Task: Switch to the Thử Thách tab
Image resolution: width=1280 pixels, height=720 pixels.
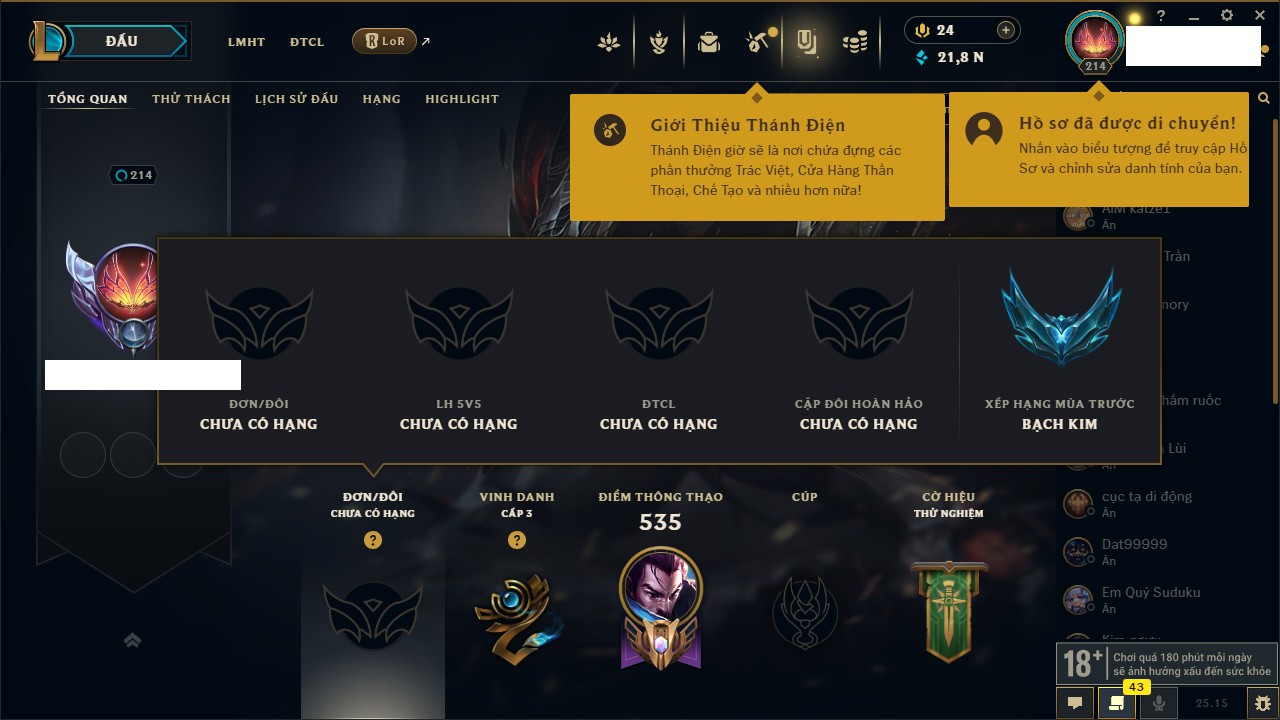Action: pyautogui.click(x=191, y=99)
